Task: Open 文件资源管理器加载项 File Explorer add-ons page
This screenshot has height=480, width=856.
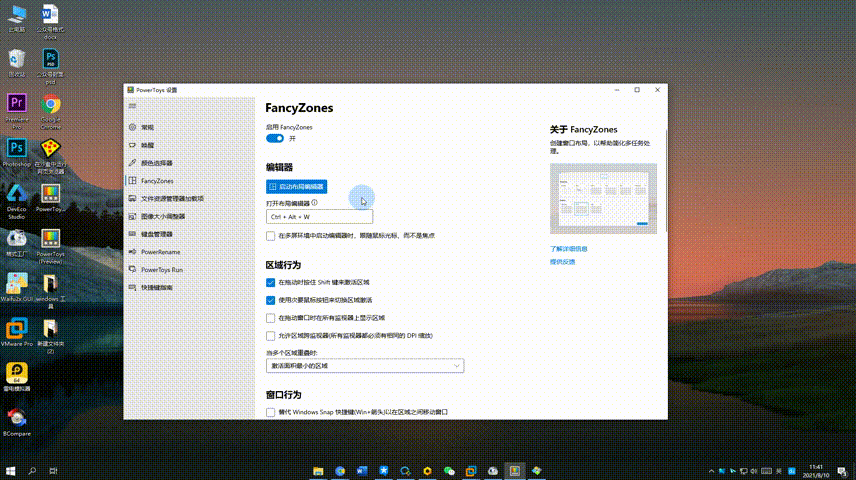Action: pos(189,198)
